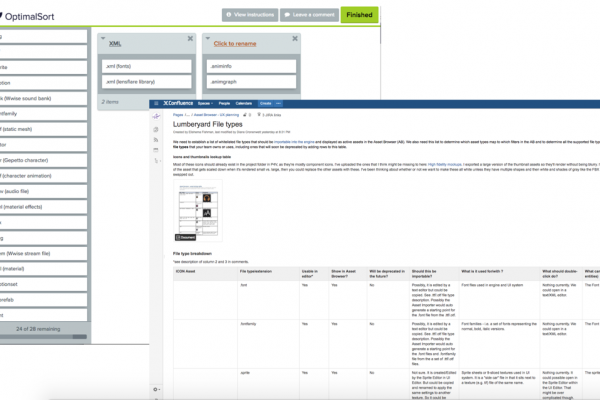The image size is (600, 400).
Task: Select the '.xml (fonts)' card
Action: click(x=147, y=66)
